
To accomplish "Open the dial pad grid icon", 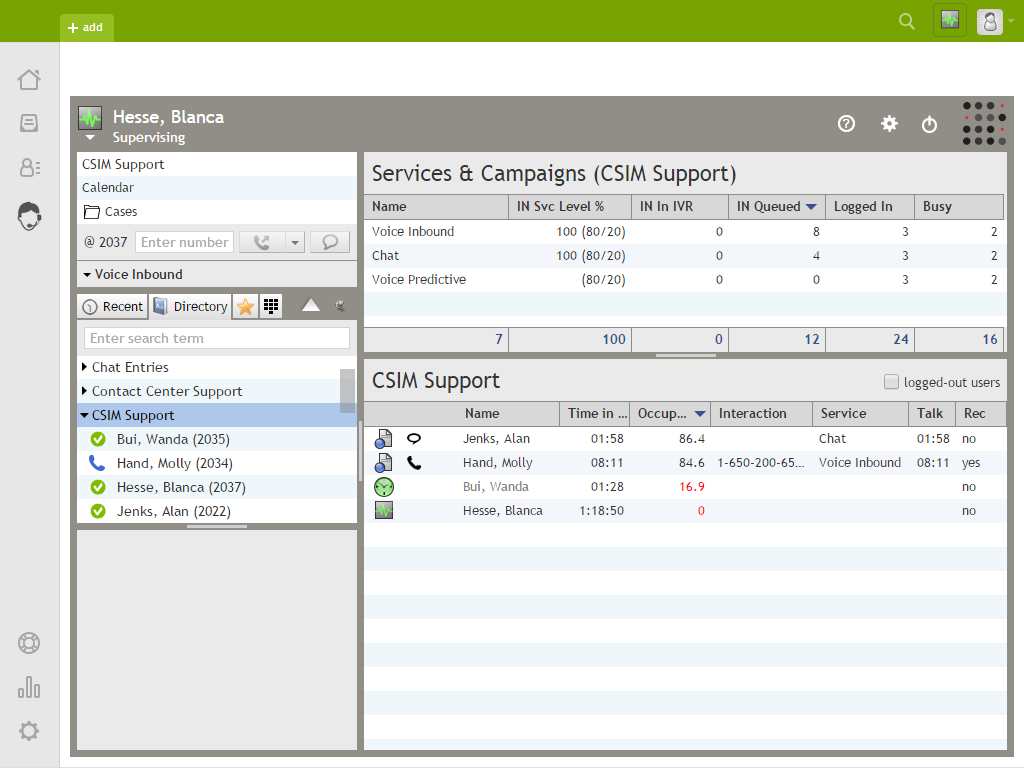I will point(271,306).
